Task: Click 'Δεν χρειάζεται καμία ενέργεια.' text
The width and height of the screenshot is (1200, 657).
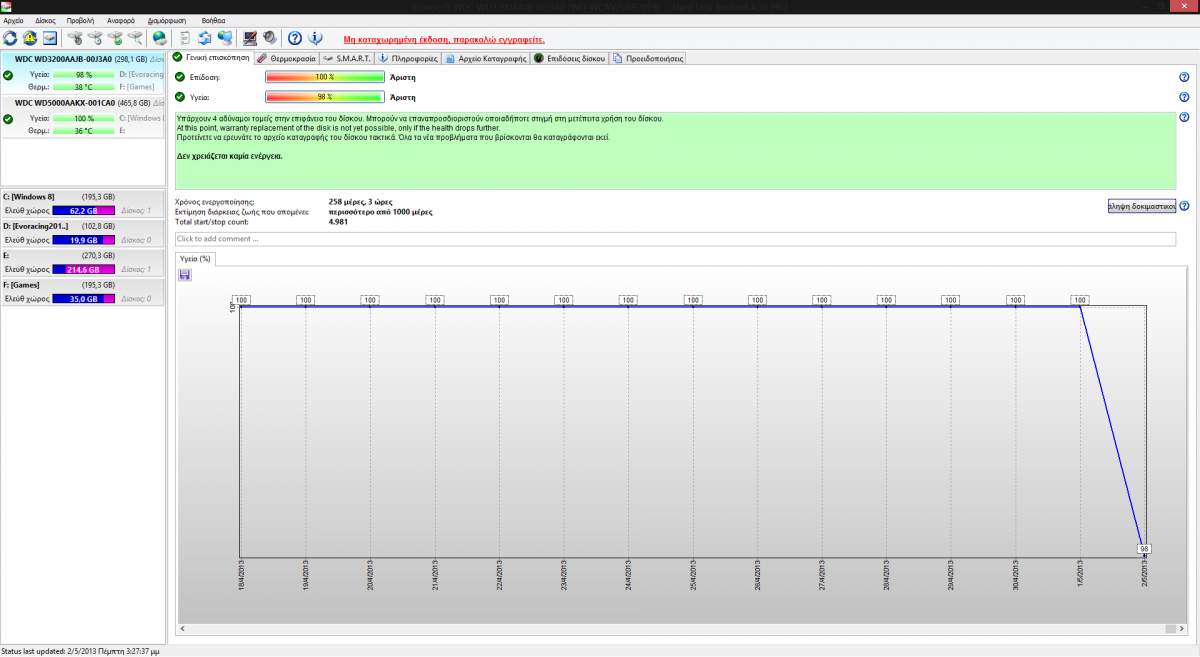Action: tap(230, 156)
